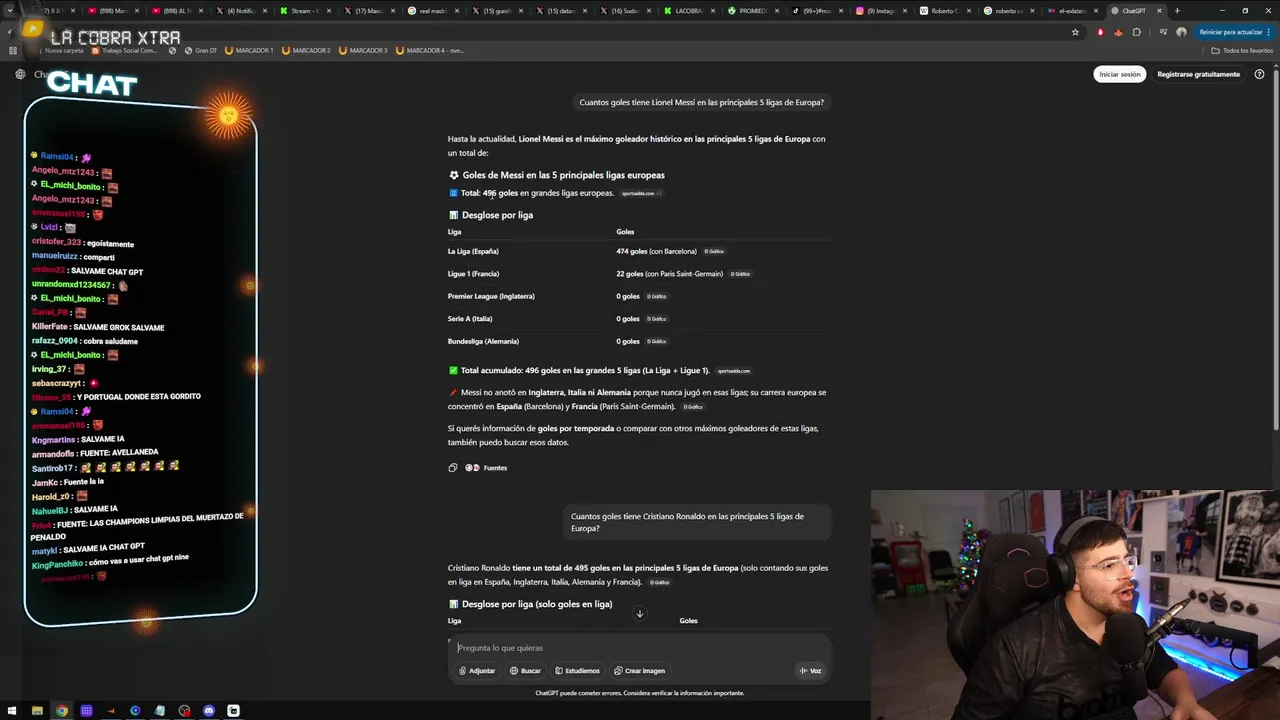Open sportsadda.com citation after Total acumulado
Image resolution: width=1280 pixels, height=720 pixels.
(x=734, y=371)
